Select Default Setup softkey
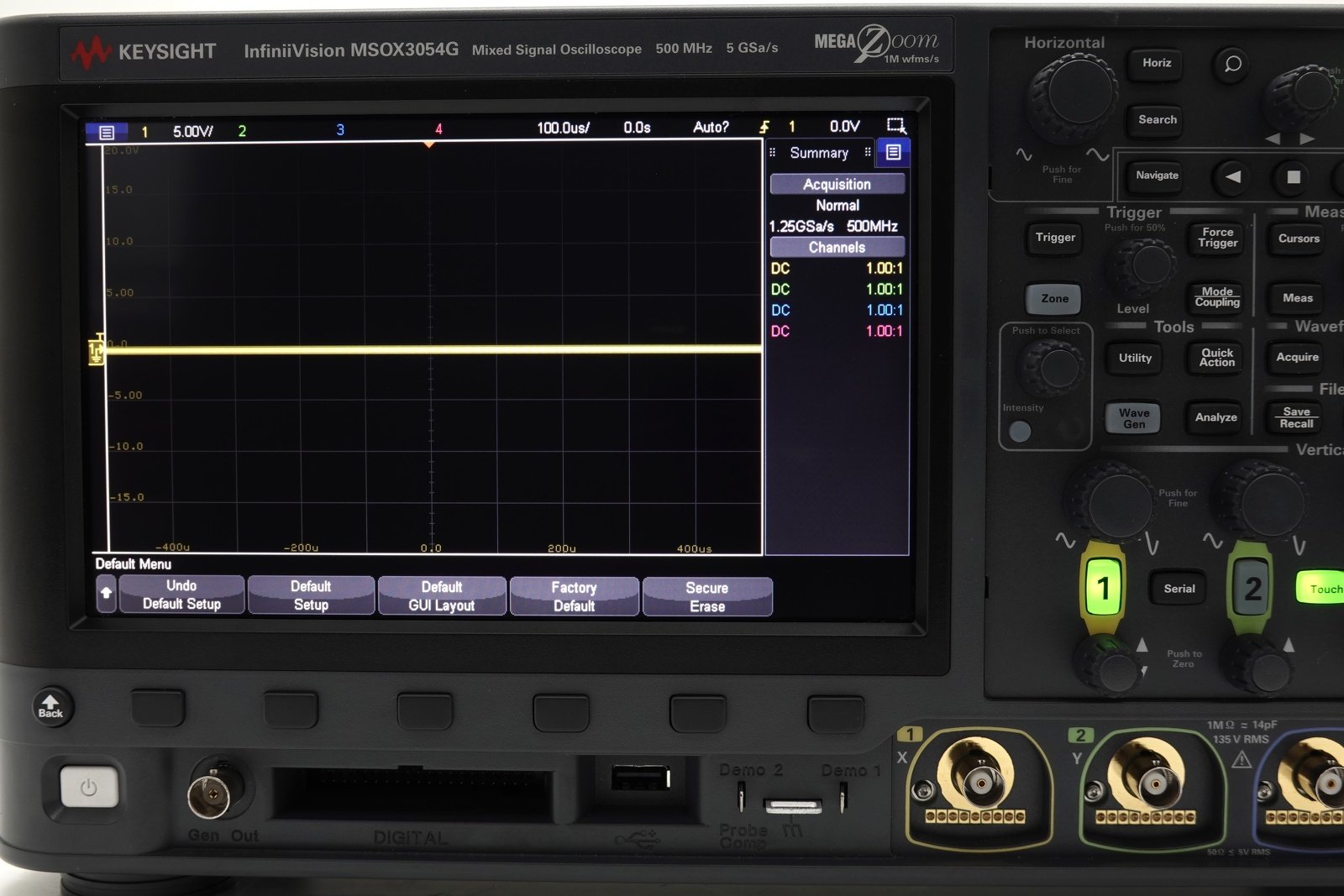Viewport: 1344px width, 896px height. click(311, 595)
